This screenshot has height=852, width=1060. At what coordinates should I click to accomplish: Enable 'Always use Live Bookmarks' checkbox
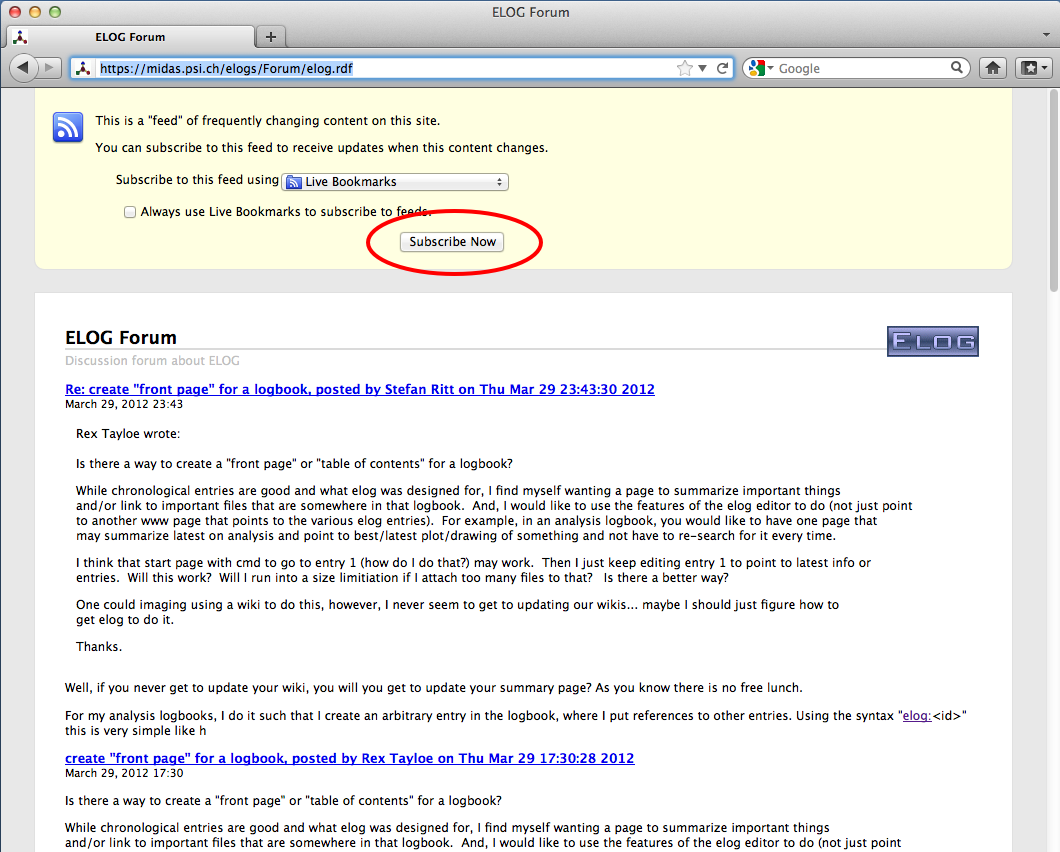tap(130, 212)
